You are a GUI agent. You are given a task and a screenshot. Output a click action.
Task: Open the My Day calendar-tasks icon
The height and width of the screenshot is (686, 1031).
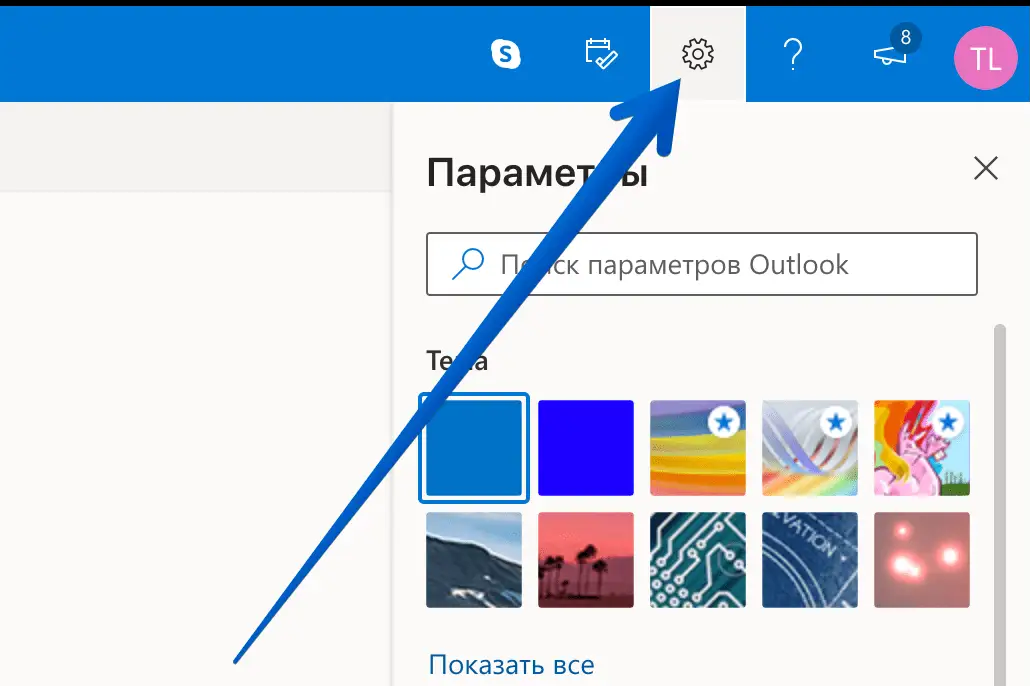coord(601,54)
